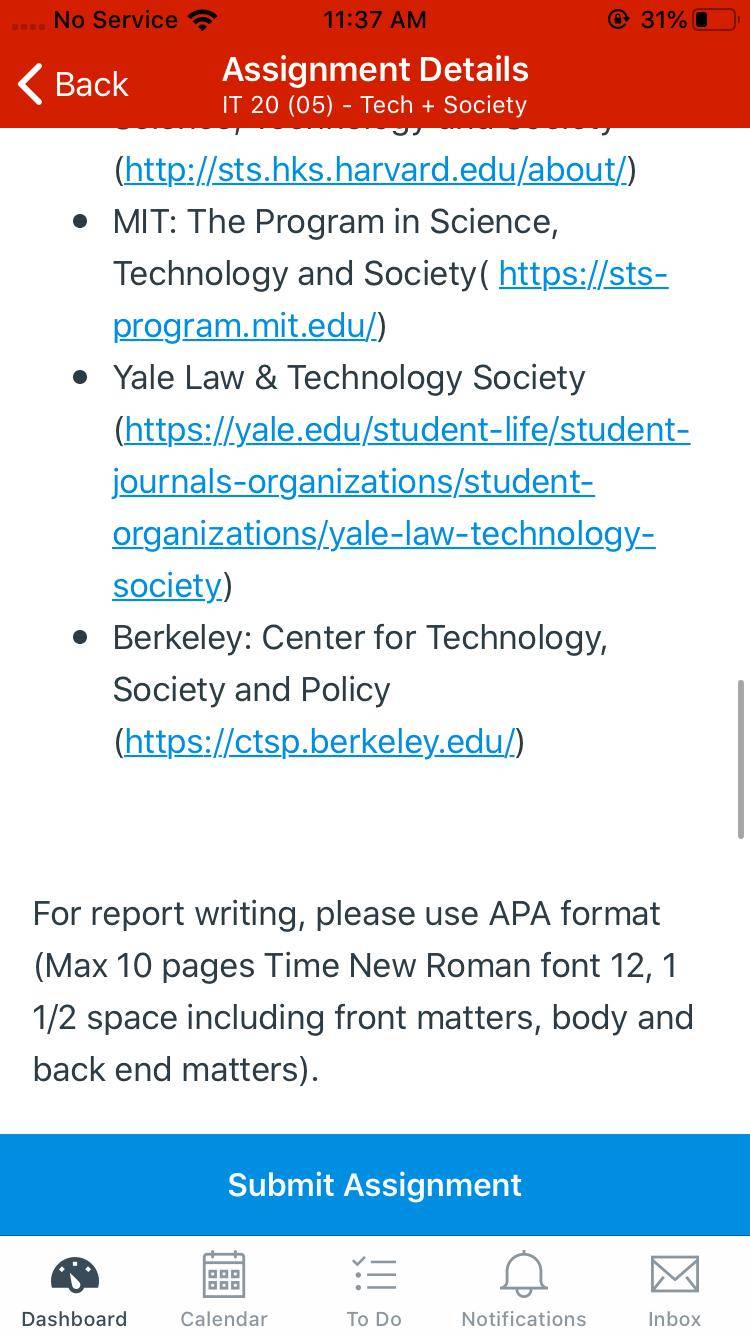Open the Harvard sts.hks.harvard.edu link
750x1334 pixels.
click(x=375, y=170)
